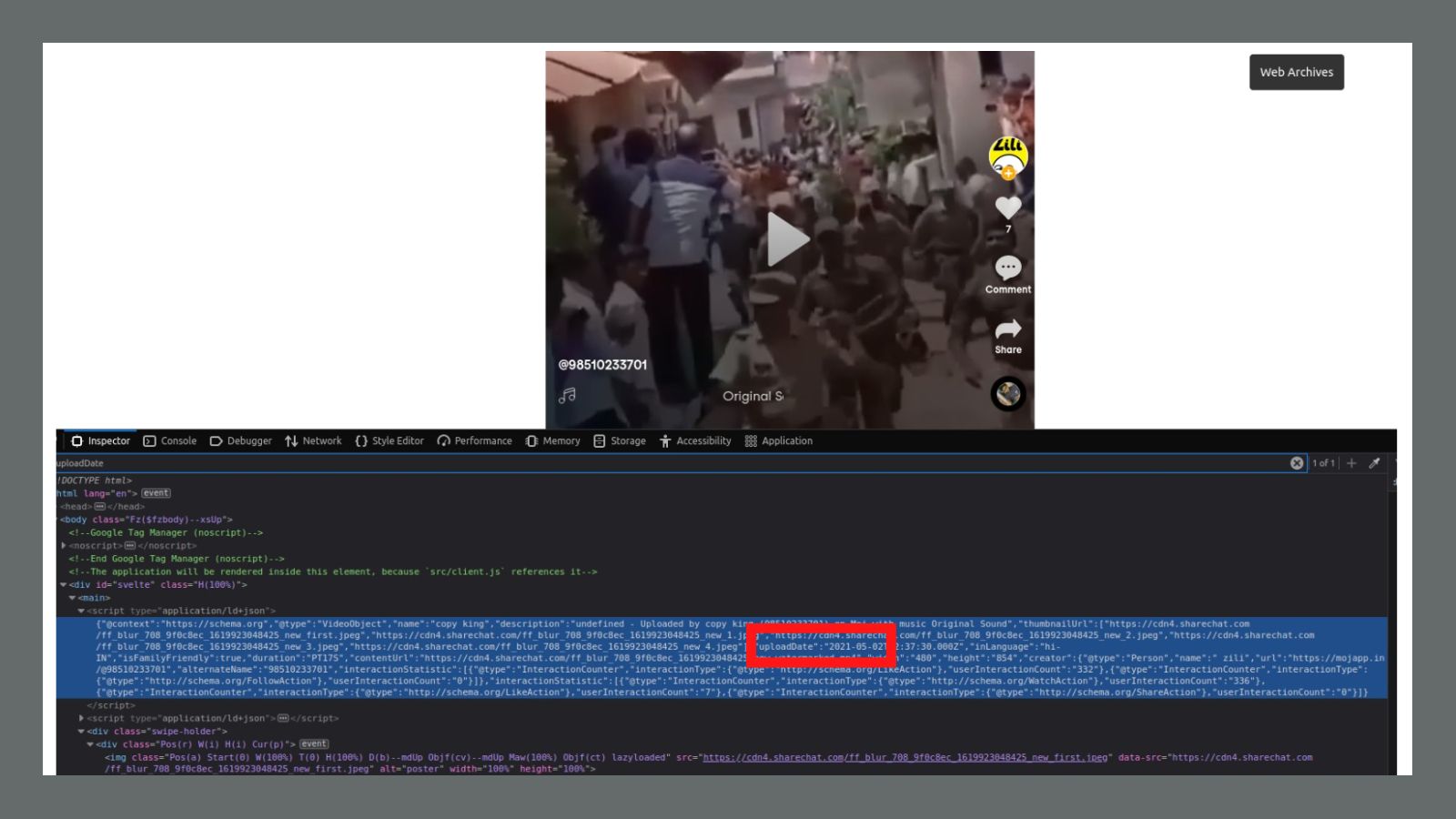Screen dimensions: 1456x819
Task: Click the Web Archives button
Action: [1296, 73]
